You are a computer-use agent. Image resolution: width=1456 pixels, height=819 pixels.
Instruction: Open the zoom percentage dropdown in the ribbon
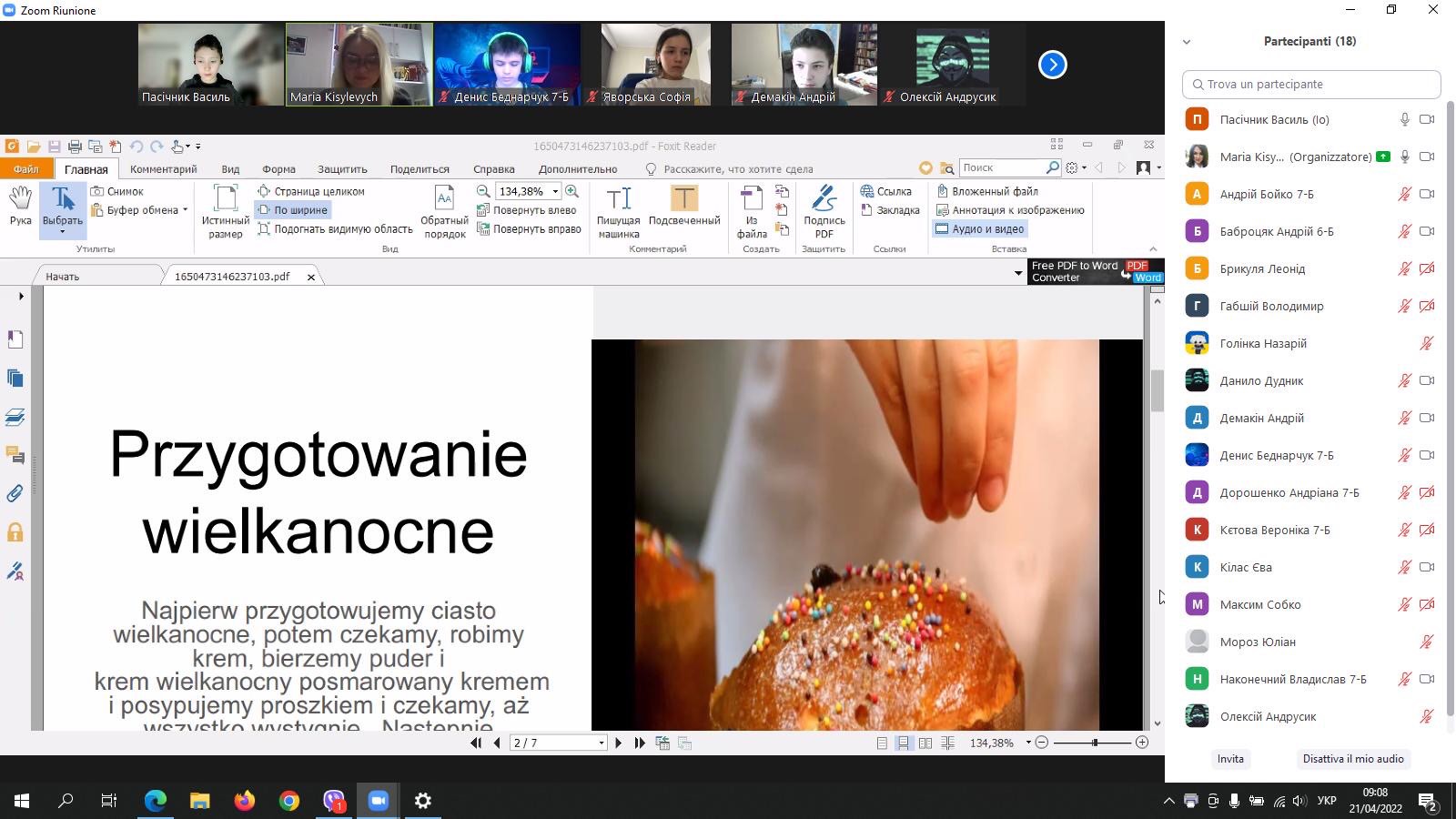[555, 191]
